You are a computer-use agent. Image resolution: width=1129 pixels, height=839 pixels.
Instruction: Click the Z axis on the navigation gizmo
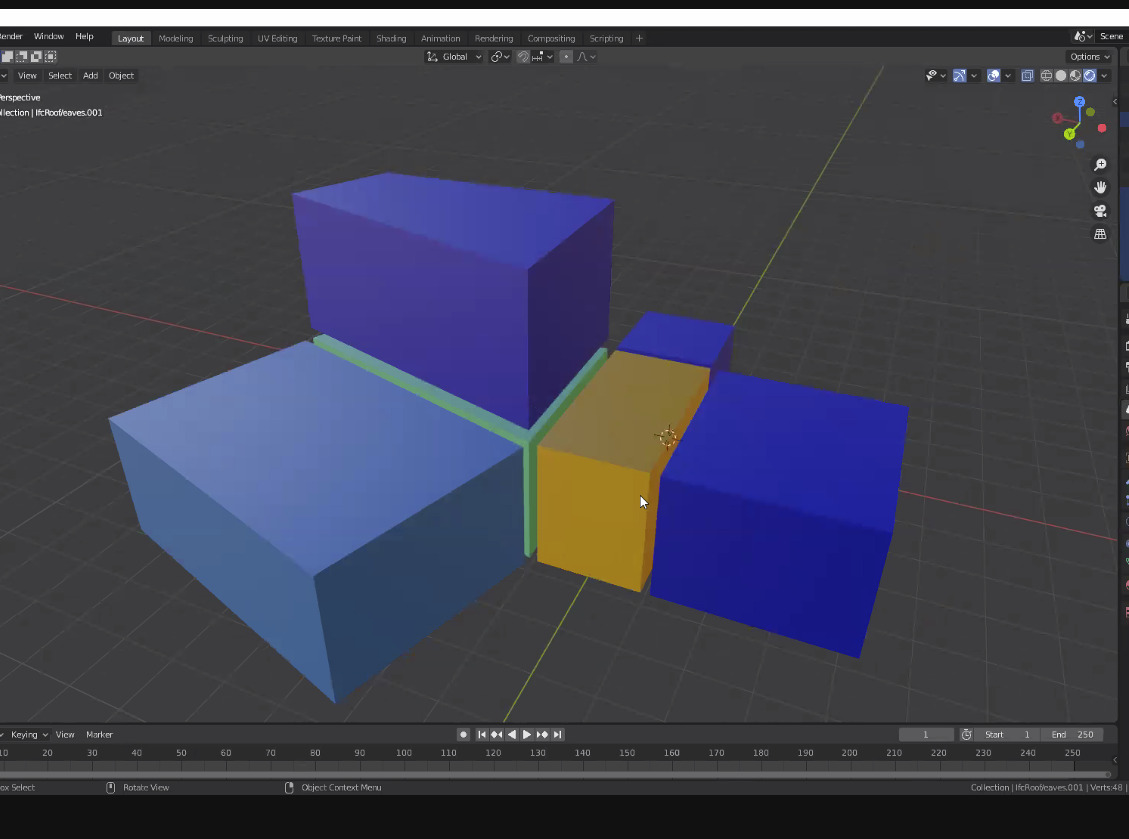pos(1079,102)
